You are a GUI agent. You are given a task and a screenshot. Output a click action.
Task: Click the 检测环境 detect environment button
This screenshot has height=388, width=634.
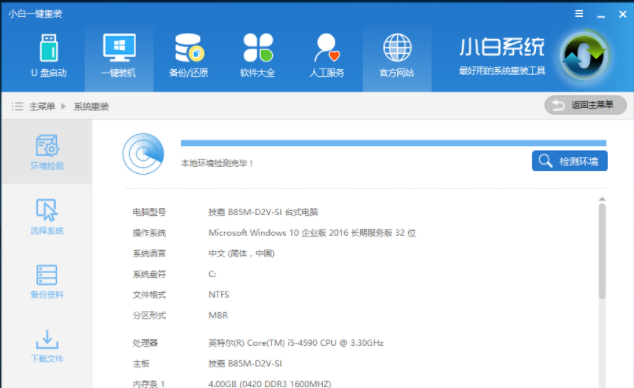[570, 161]
